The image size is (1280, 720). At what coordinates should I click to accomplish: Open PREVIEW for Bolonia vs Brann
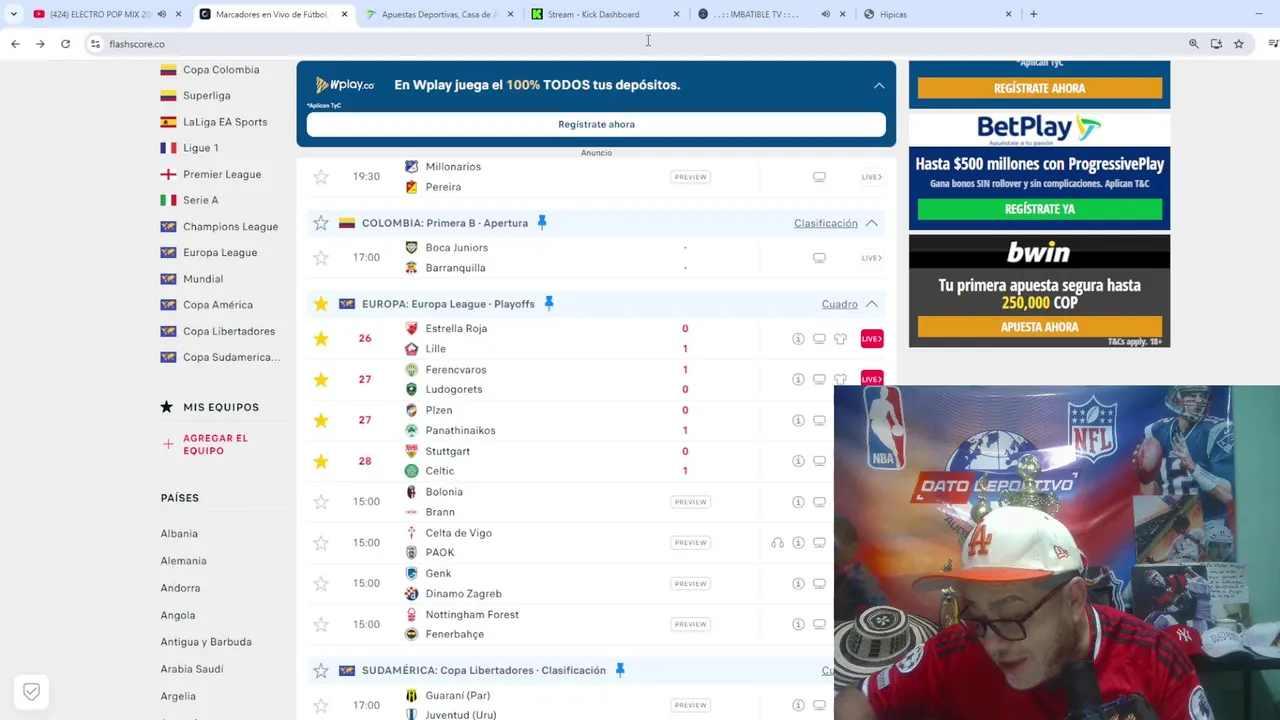pyautogui.click(x=690, y=502)
